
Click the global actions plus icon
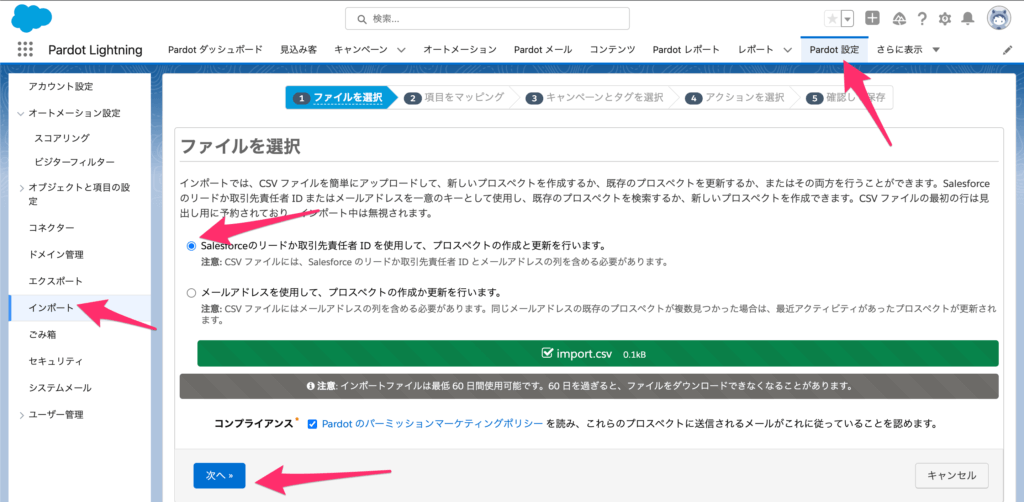pyautogui.click(x=872, y=18)
